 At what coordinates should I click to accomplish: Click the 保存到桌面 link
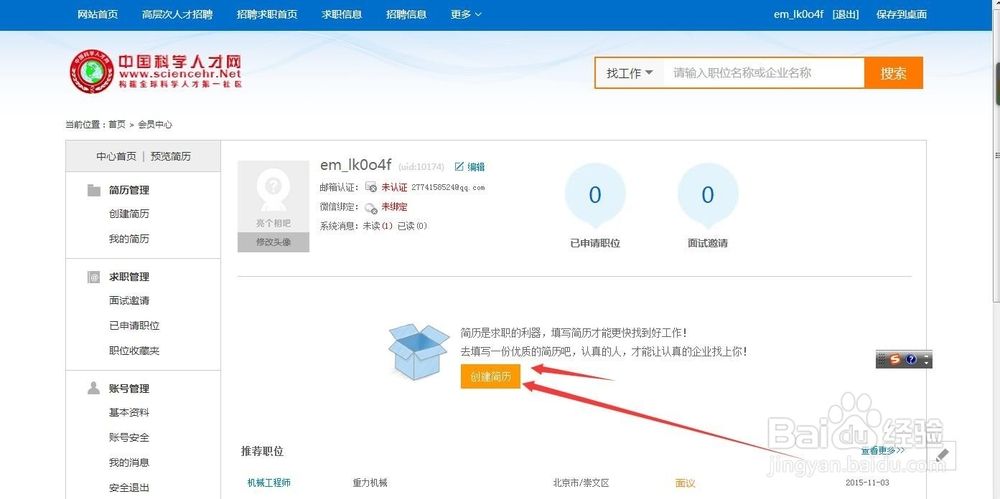[901, 14]
